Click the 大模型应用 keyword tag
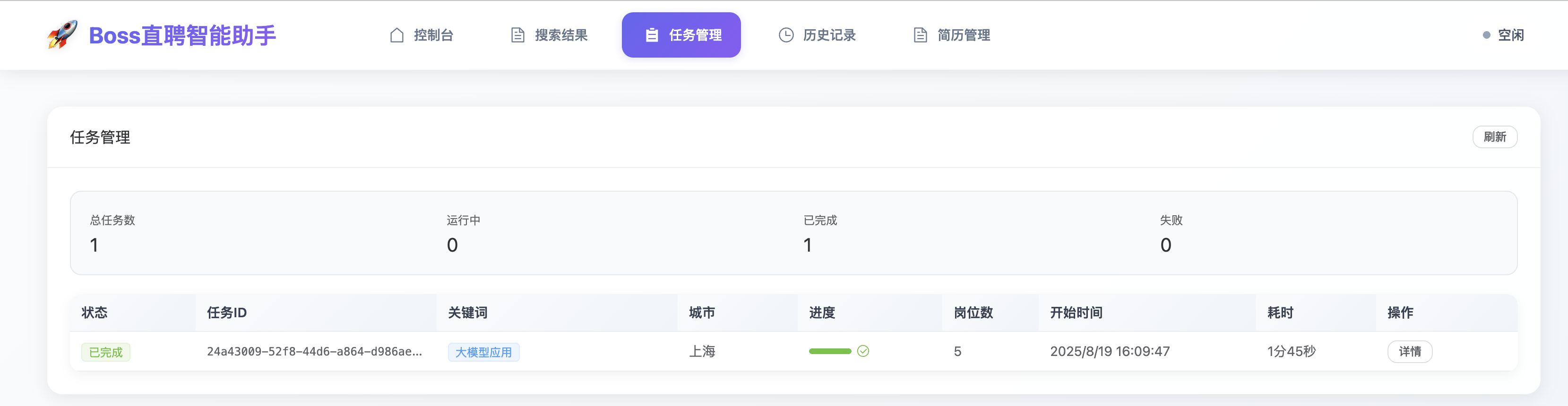Screen dimensions: 1568x406 coord(483,353)
